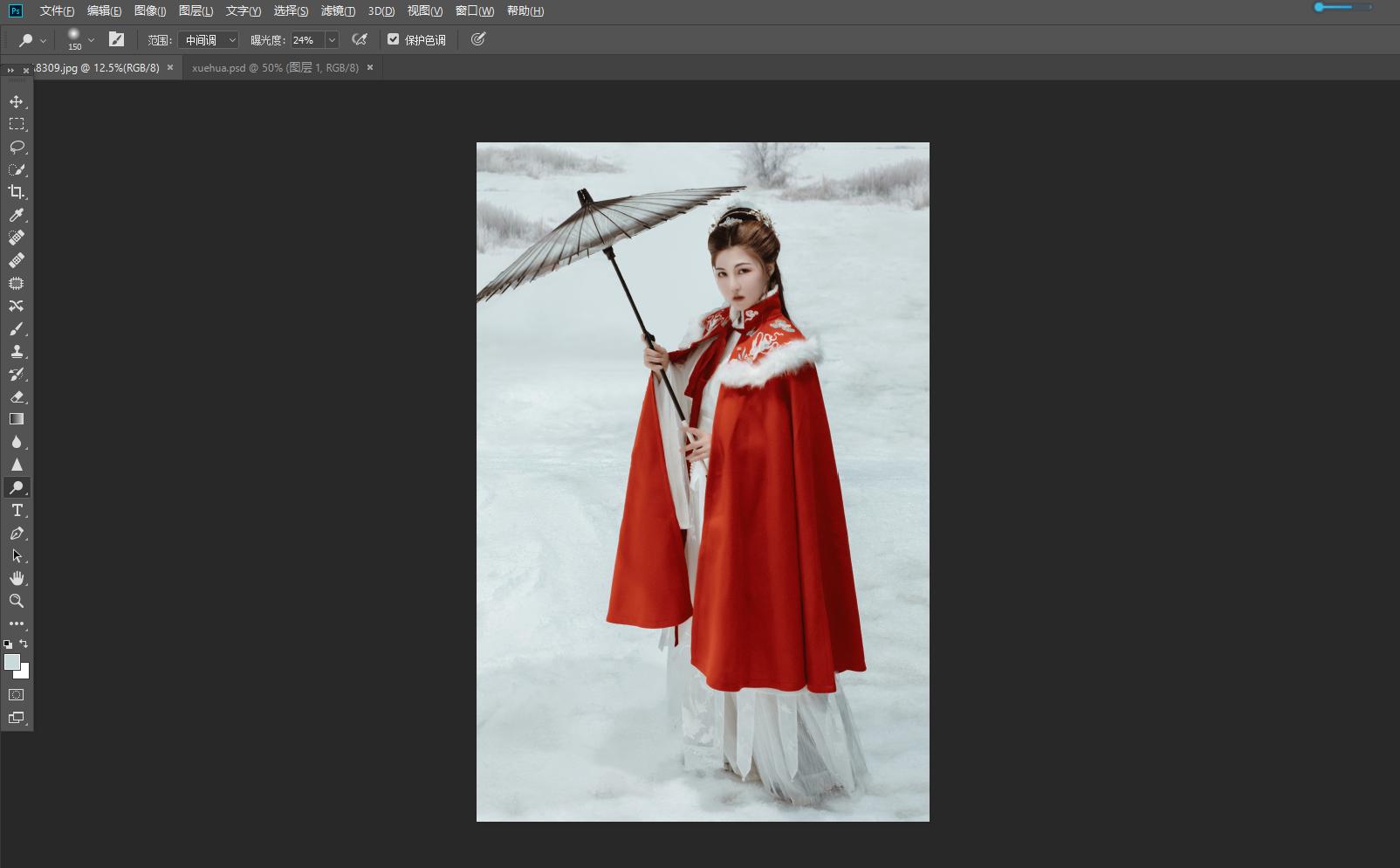Switch to the xuehua.psd tab
This screenshot has height=868, width=1400.
[275, 67]
